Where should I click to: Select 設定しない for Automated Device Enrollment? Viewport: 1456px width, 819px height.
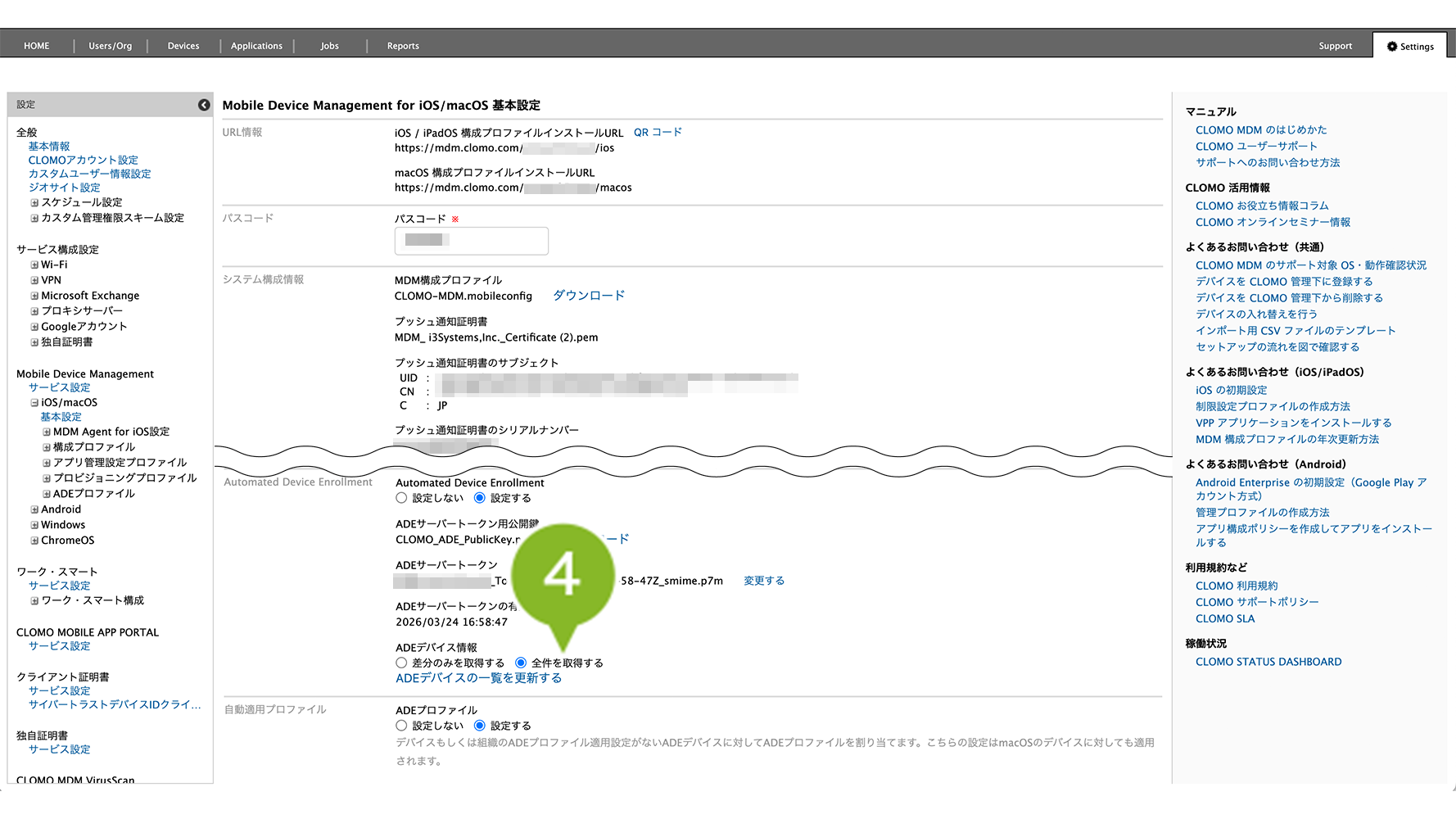pos(401,498)
